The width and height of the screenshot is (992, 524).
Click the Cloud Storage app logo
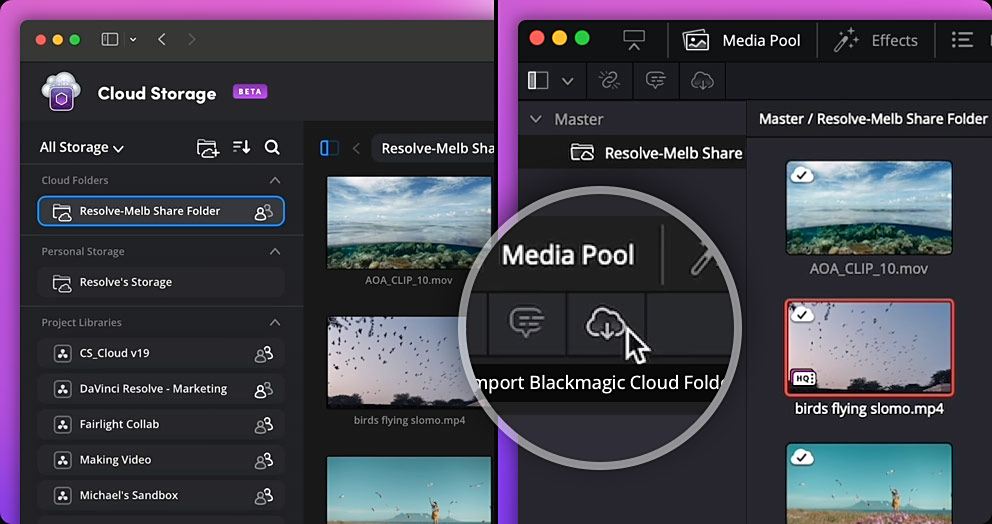click(x=61, y=92)
